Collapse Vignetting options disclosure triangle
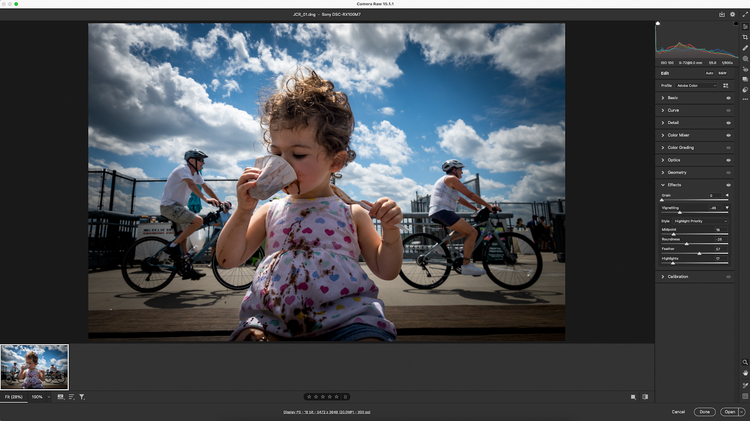 click(728, 208)
